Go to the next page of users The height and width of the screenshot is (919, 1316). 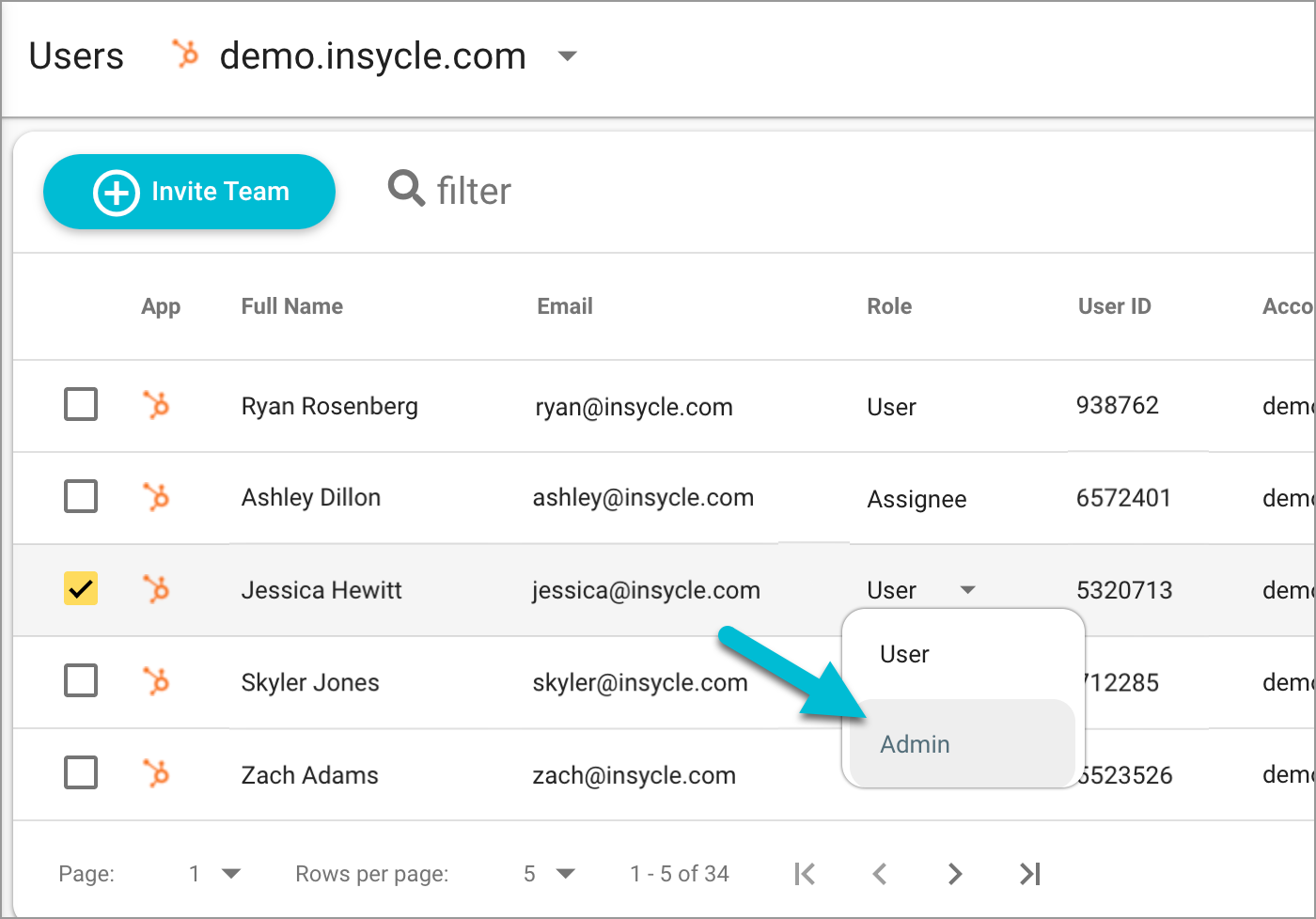coord(955,874)
